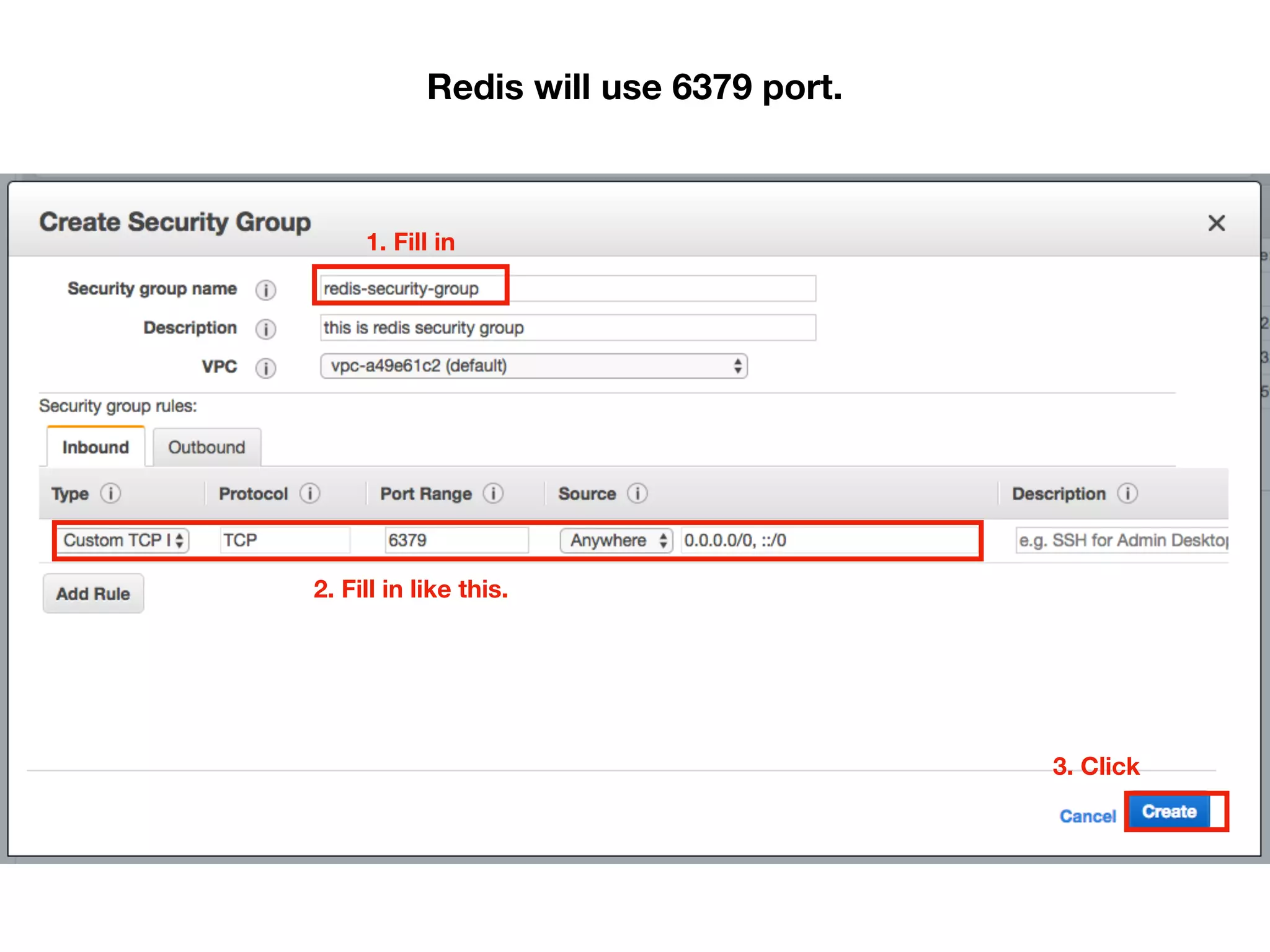Screen dimensions: 1270x952
Task: Focus the security group description field
Action: click(x=568, y=327)
